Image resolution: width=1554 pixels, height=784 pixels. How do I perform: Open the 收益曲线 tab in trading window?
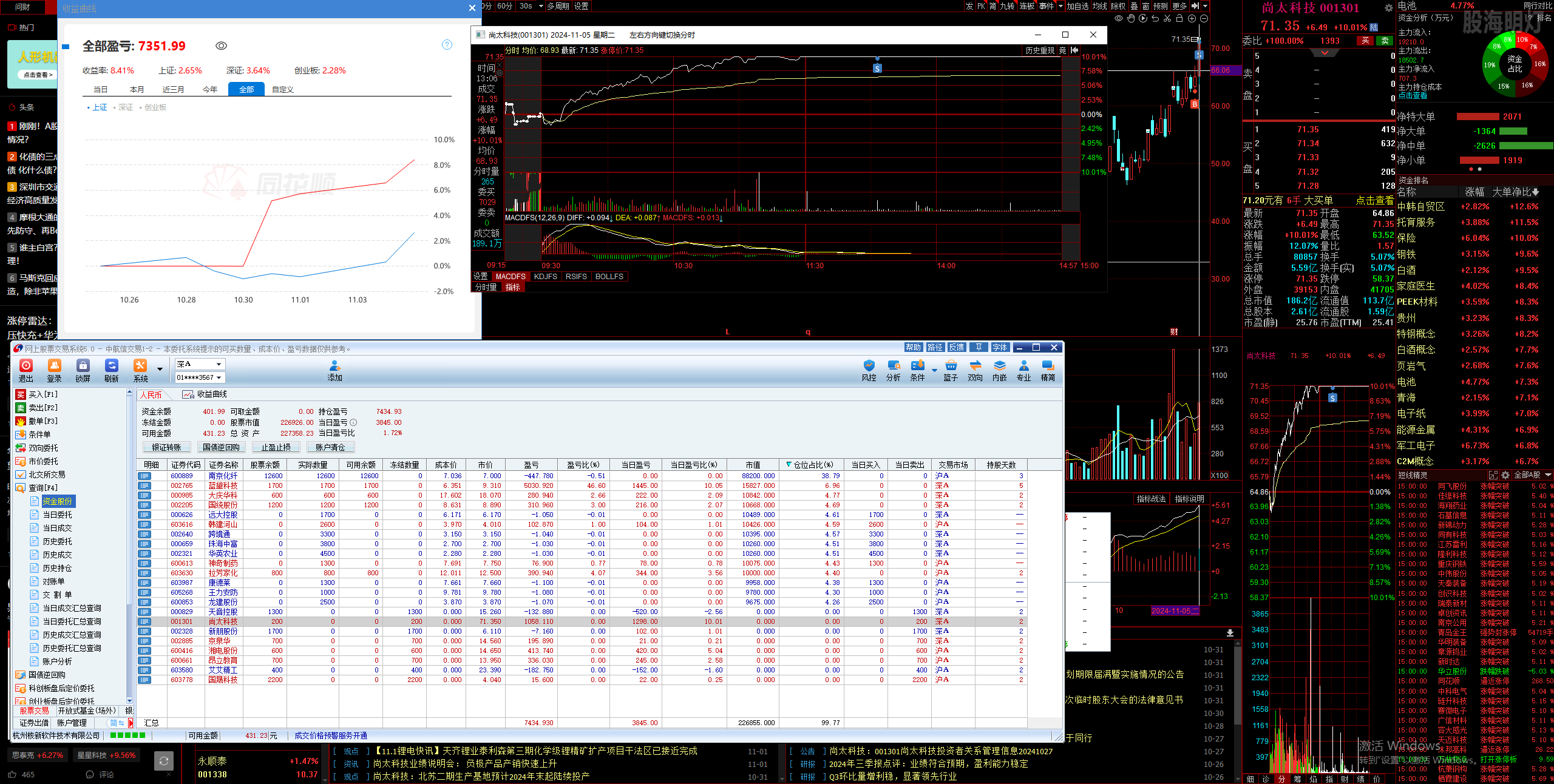(205, 394)
